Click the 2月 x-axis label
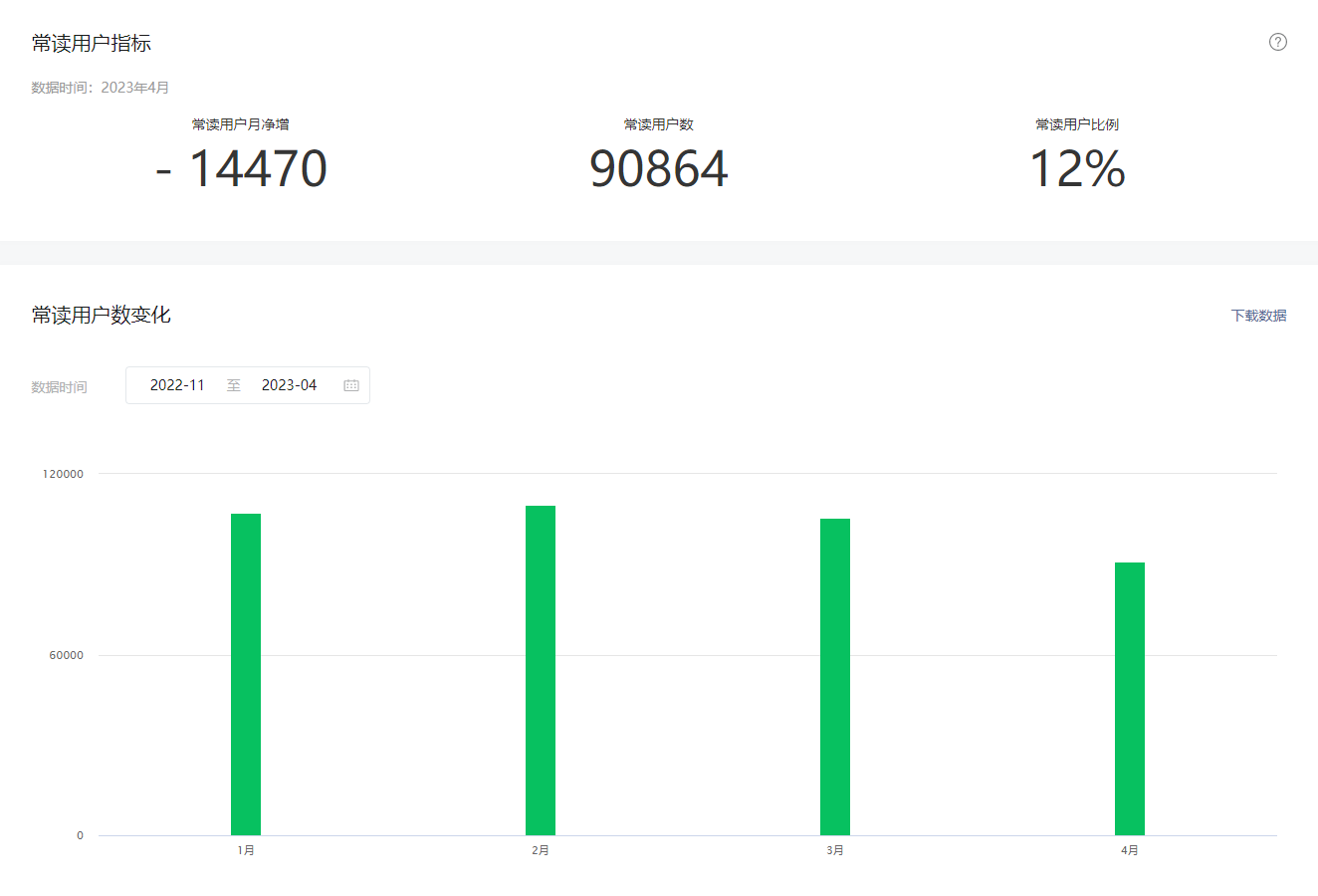 [x=541, y=850]
